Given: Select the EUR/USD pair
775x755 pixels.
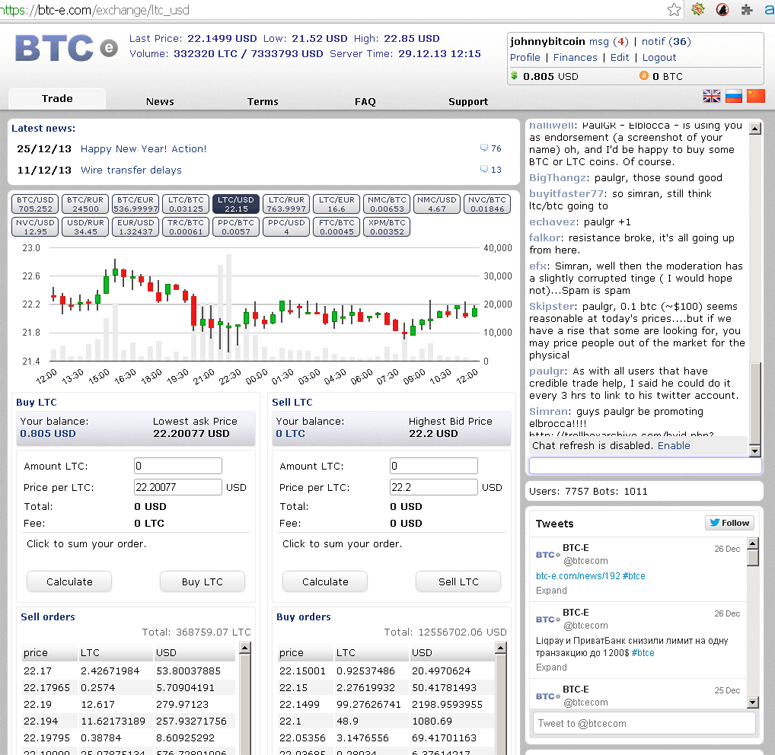Looking at the screenshot, I should (135, 227).
